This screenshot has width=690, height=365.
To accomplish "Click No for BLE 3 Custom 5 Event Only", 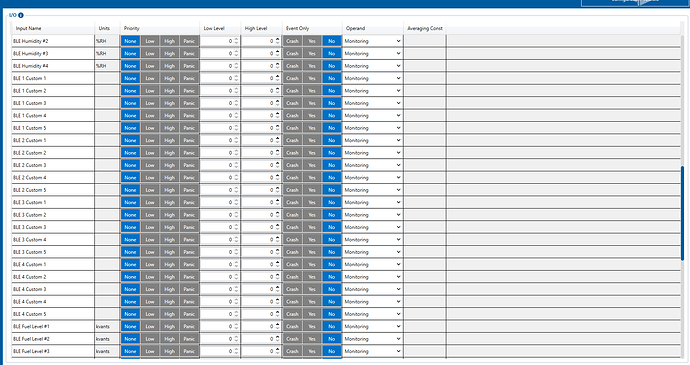I will tap(332, 252).
